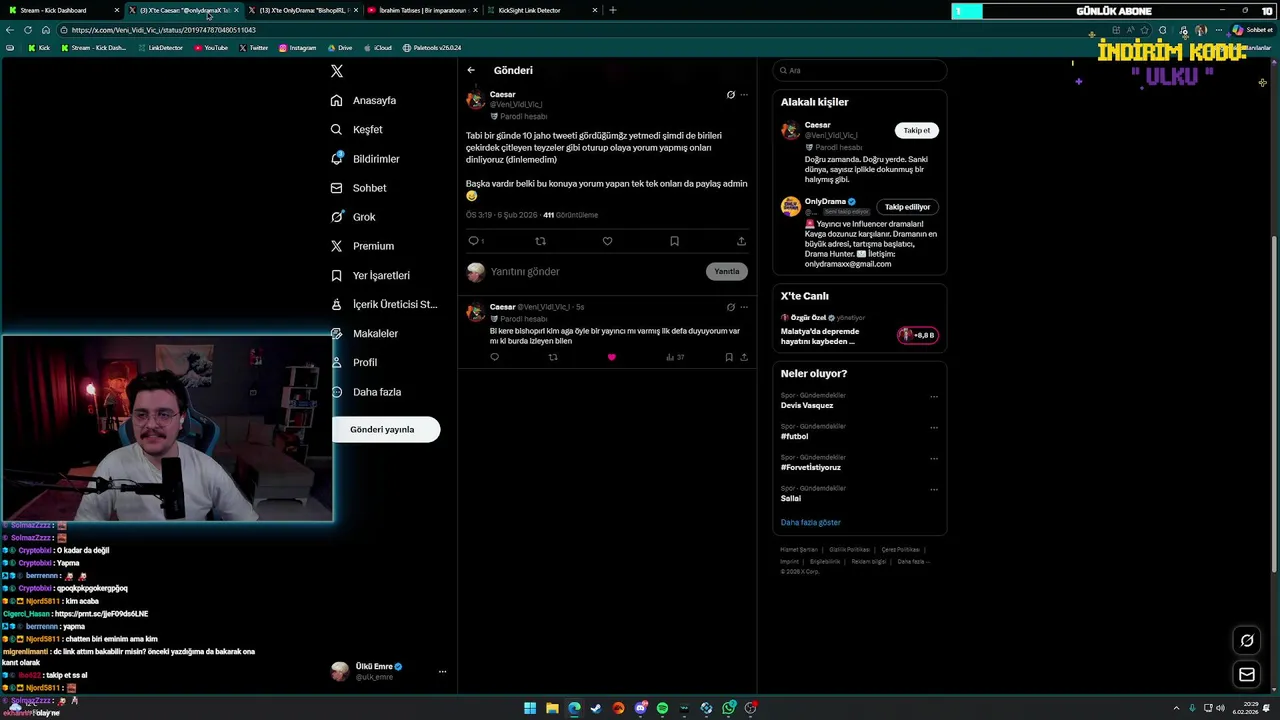Viewport: 1280px width, 720px height.
Task: Open more options for Devis Vasquez trend
Action: 934,396
